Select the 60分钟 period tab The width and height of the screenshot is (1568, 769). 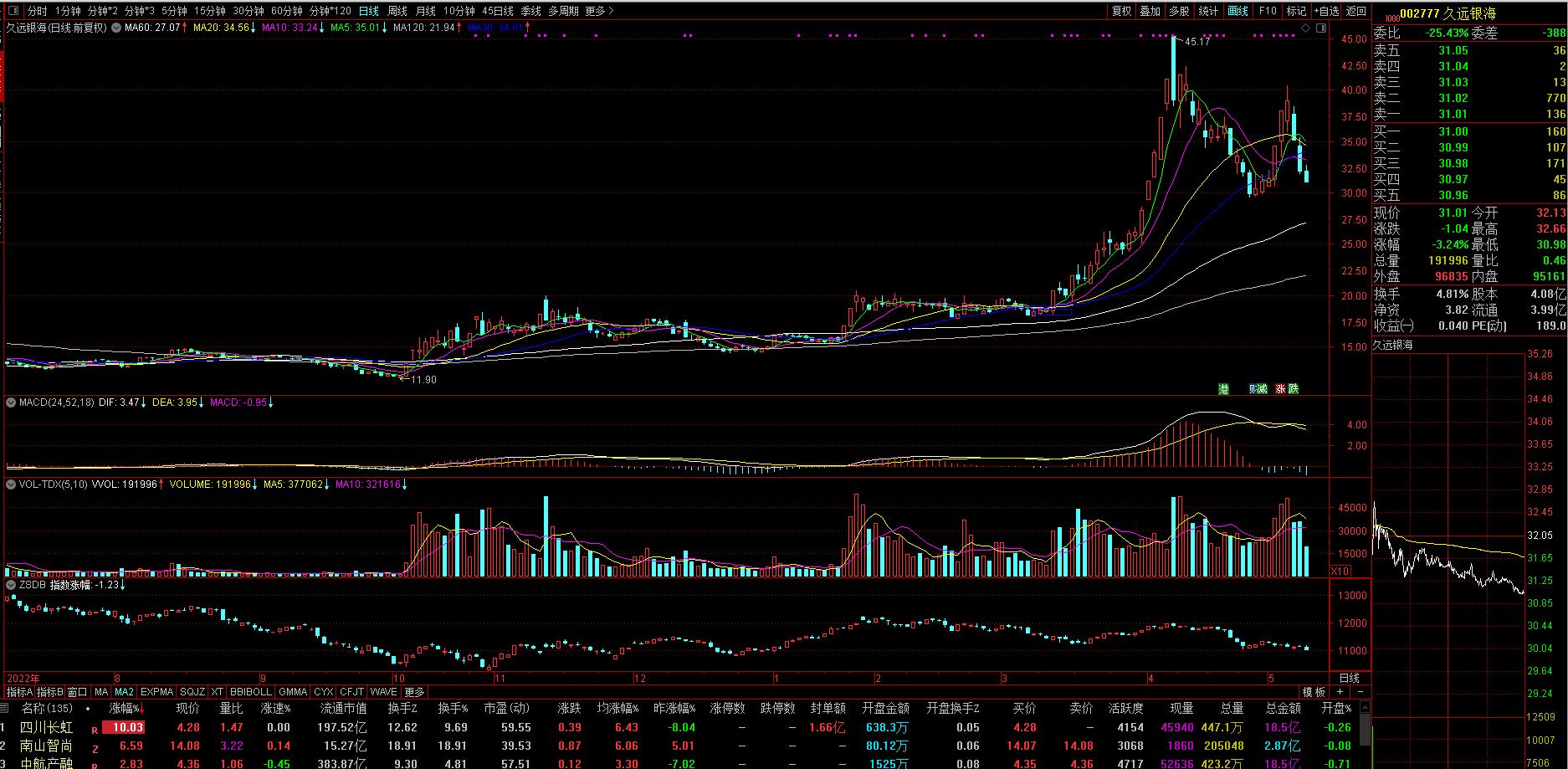(x=287, y=11)
